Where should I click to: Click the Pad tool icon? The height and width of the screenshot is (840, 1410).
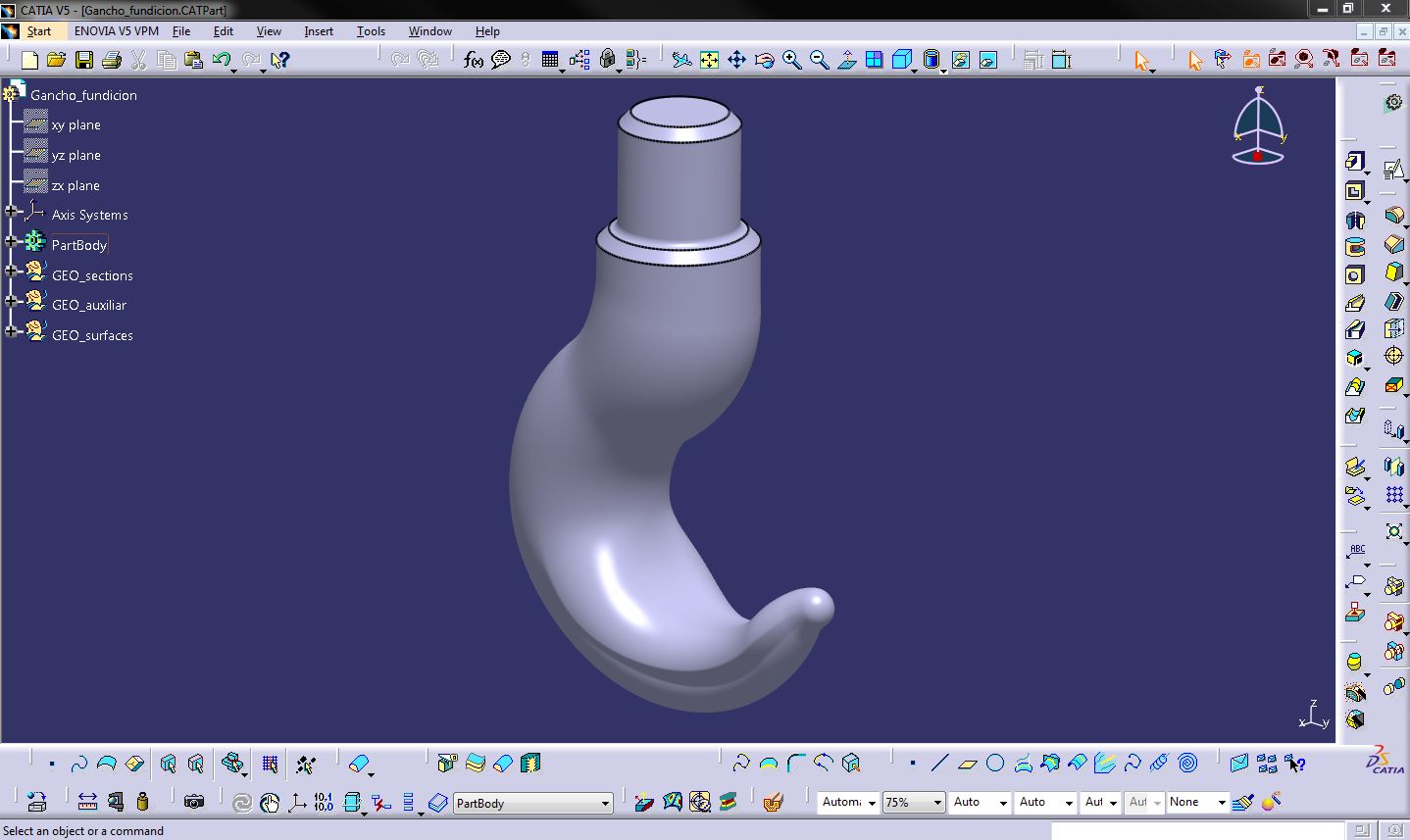pos(1355,162)
